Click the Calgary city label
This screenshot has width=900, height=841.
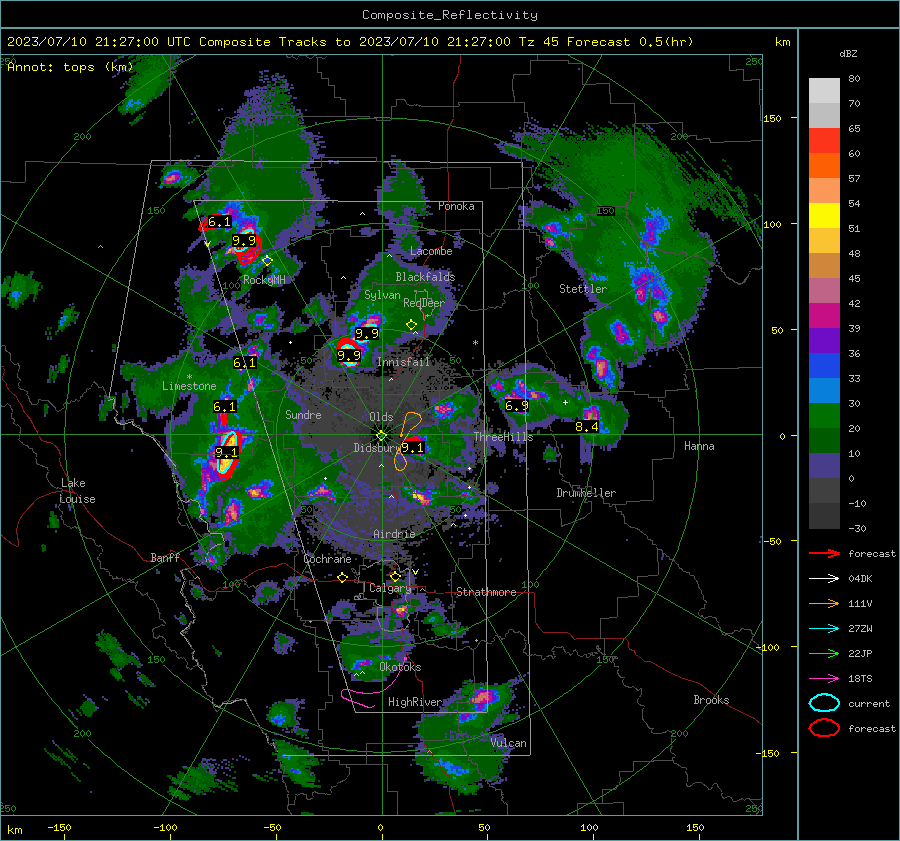coord(390,588)
